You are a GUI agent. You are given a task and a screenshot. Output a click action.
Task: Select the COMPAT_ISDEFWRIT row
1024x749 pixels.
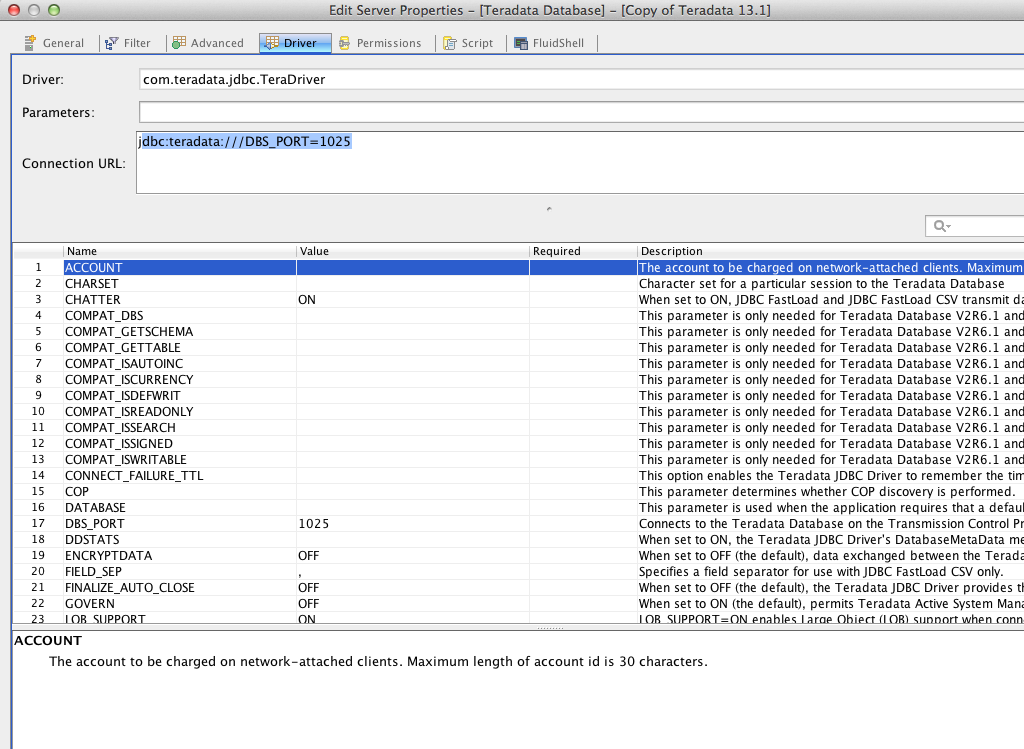(519, 396)
